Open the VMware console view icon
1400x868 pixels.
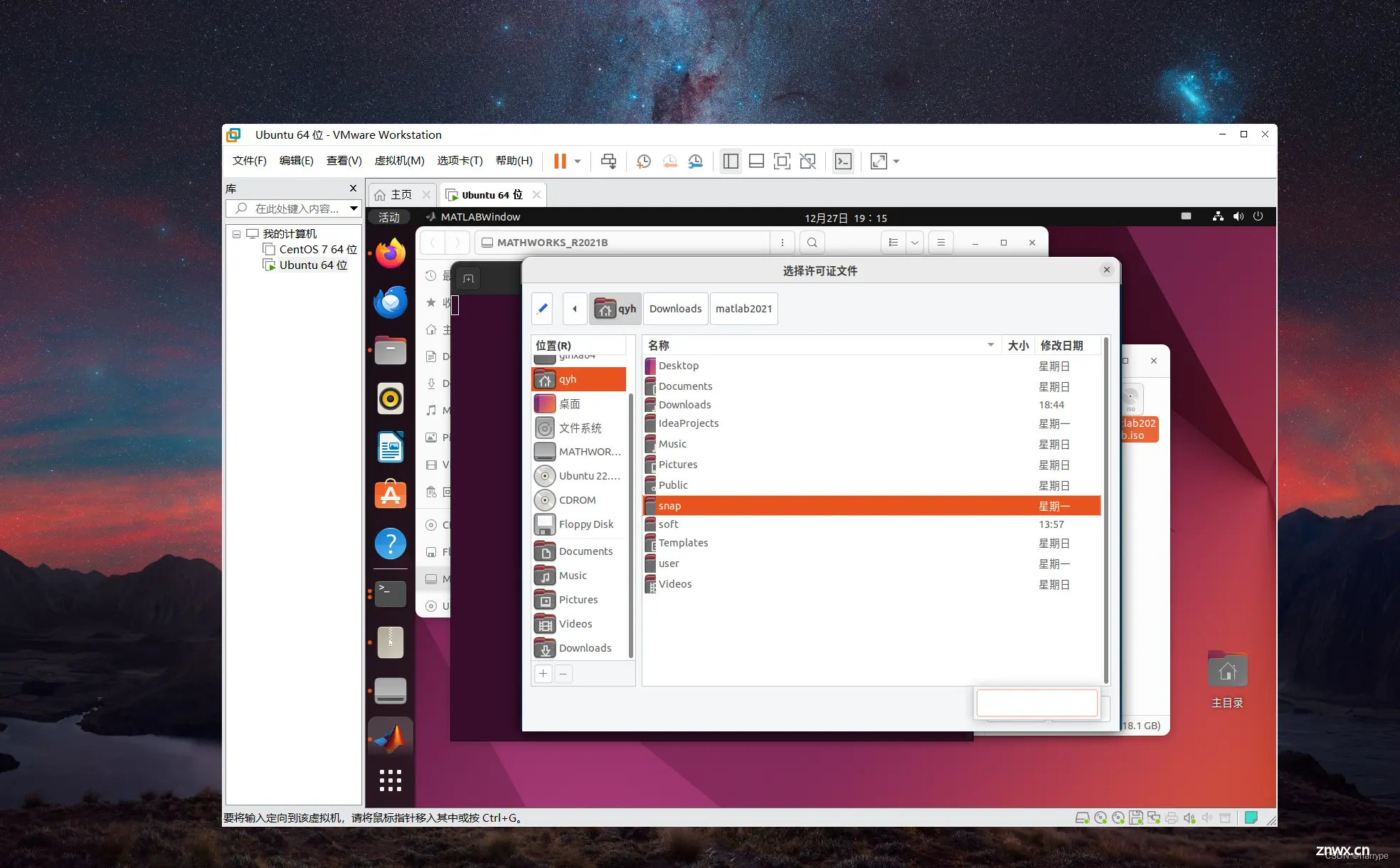tap(843, 162)
